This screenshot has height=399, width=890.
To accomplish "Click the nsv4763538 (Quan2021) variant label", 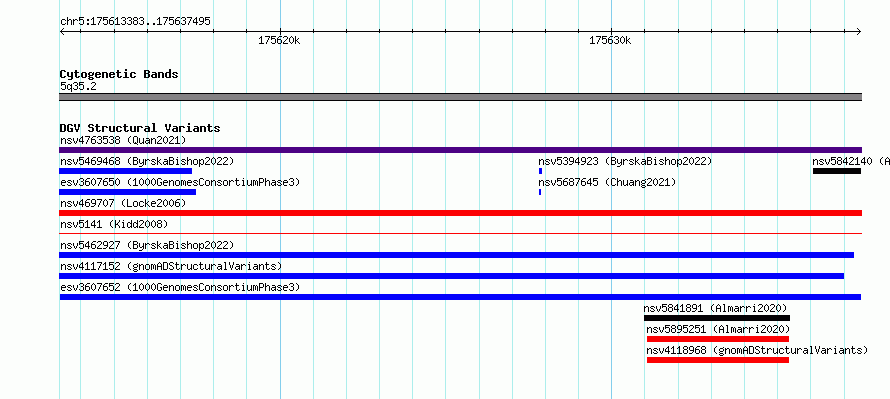I will pos(123,140).
